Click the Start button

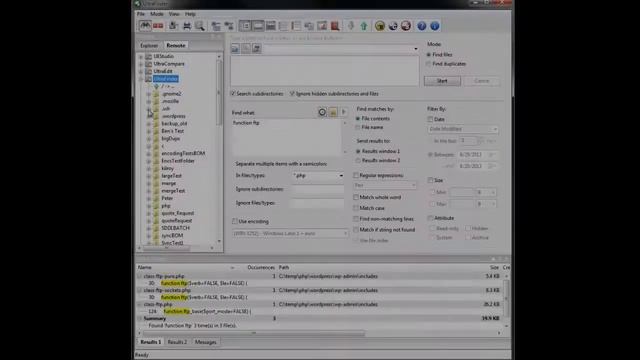click(442, 81)
